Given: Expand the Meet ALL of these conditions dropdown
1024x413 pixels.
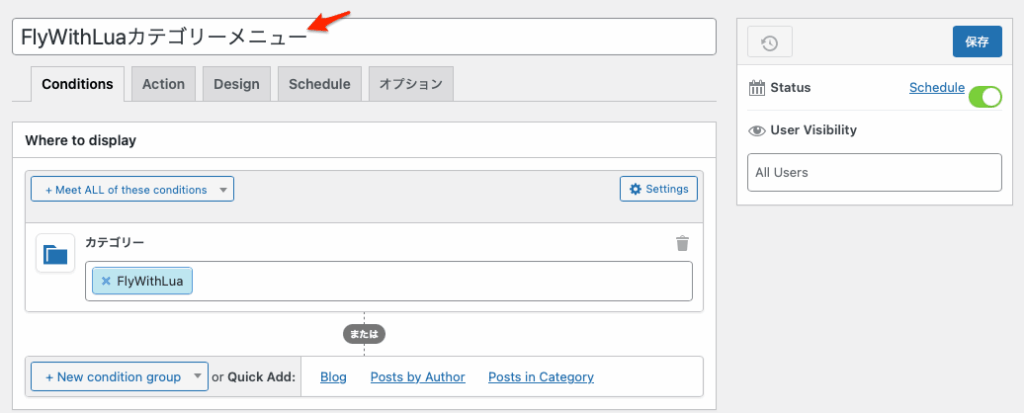Looking at the screenshot, I should pos(132,190).
